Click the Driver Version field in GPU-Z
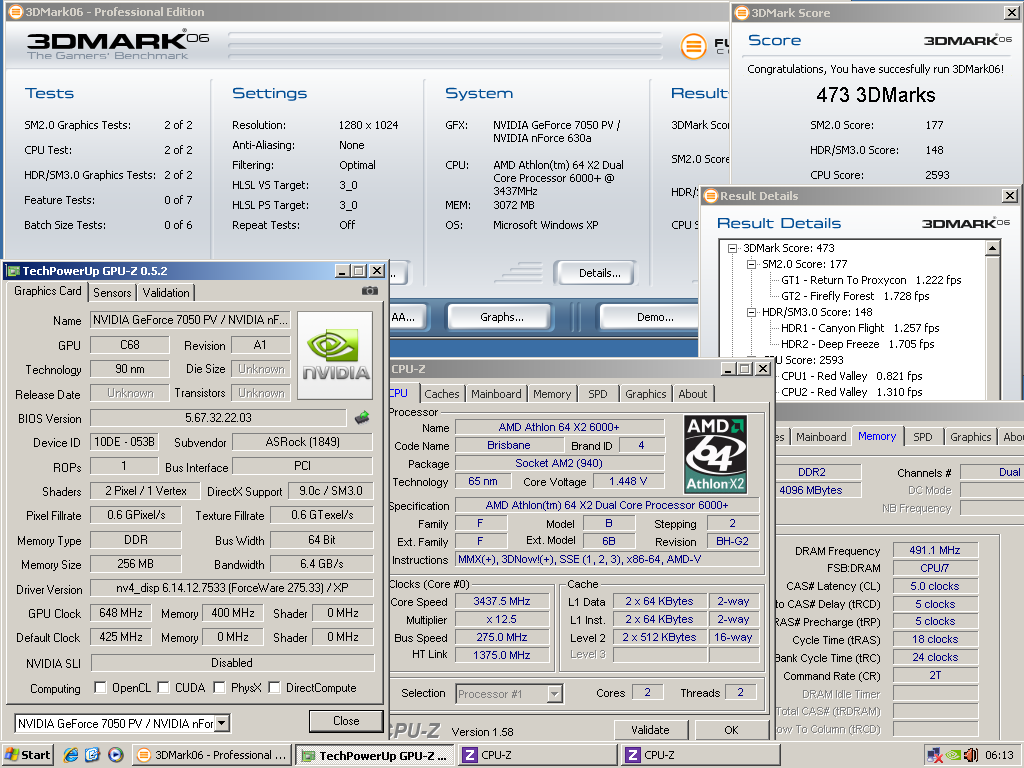This screenshot has height=768, width=1024. point(232,588)
